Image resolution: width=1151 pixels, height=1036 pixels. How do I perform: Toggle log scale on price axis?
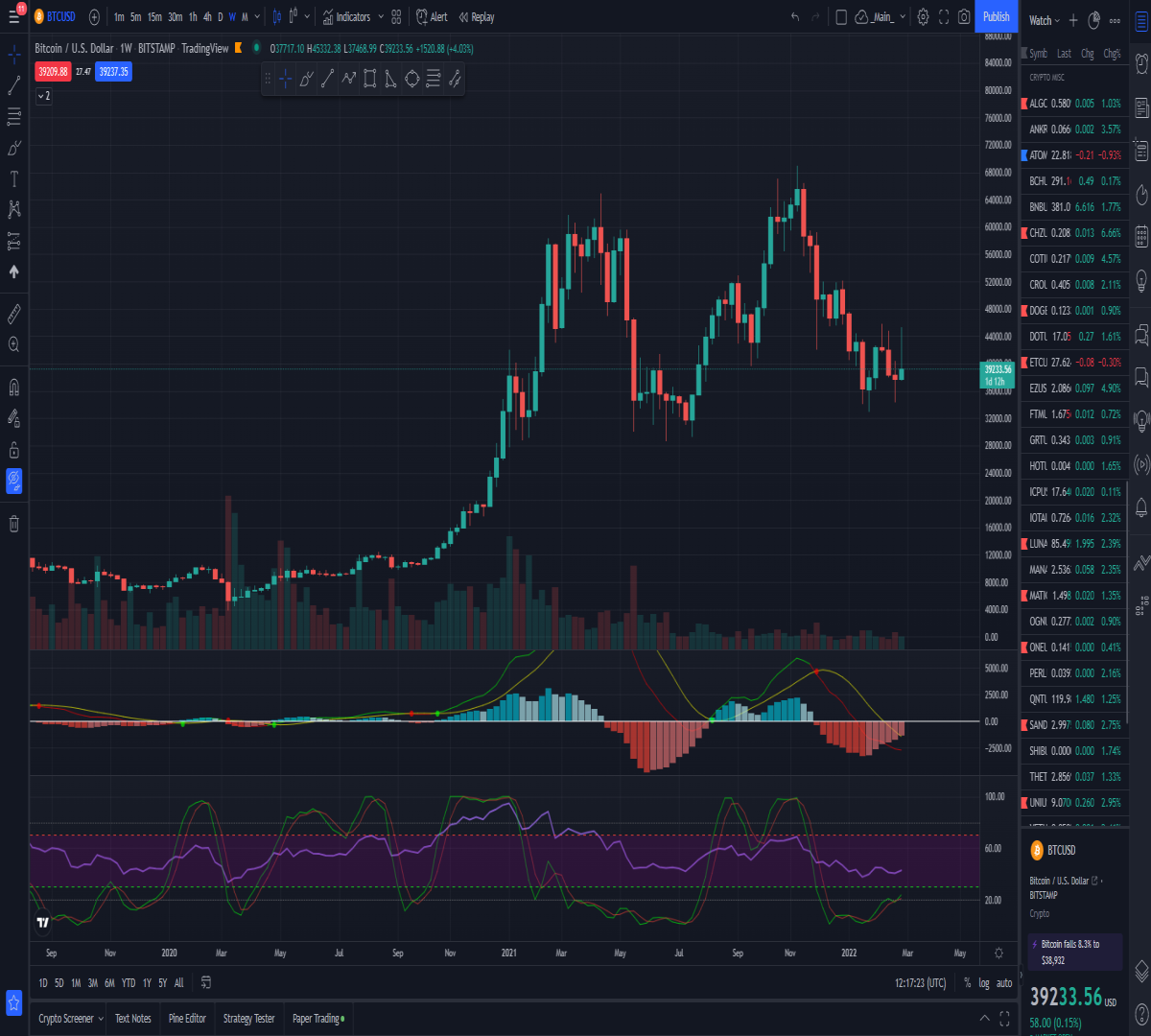click(x=984, y=983)
